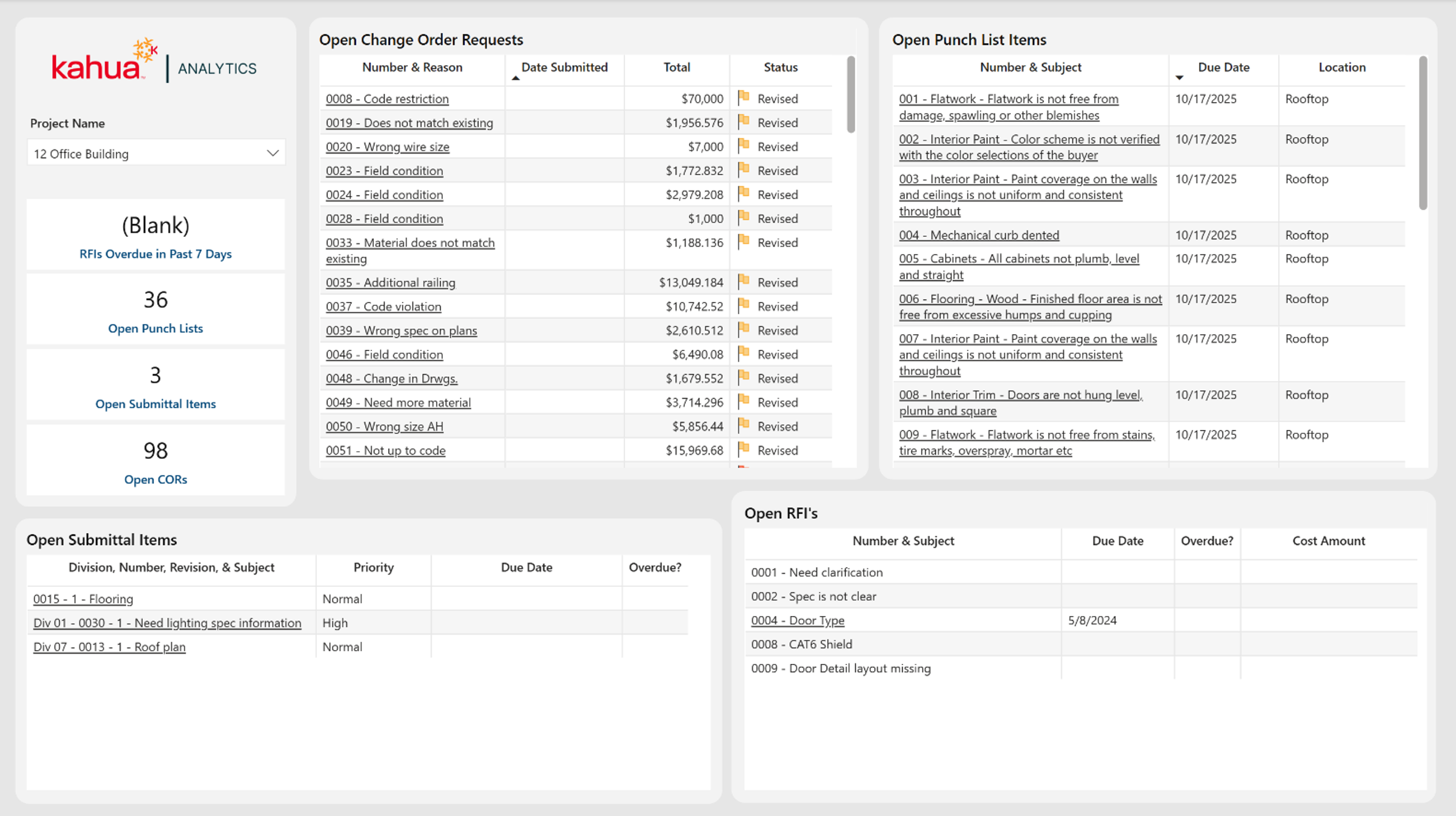1456x816 pixels.
Task: Click the flag icon beside 0035 Additional railing
Action: [x=744, y=281]
